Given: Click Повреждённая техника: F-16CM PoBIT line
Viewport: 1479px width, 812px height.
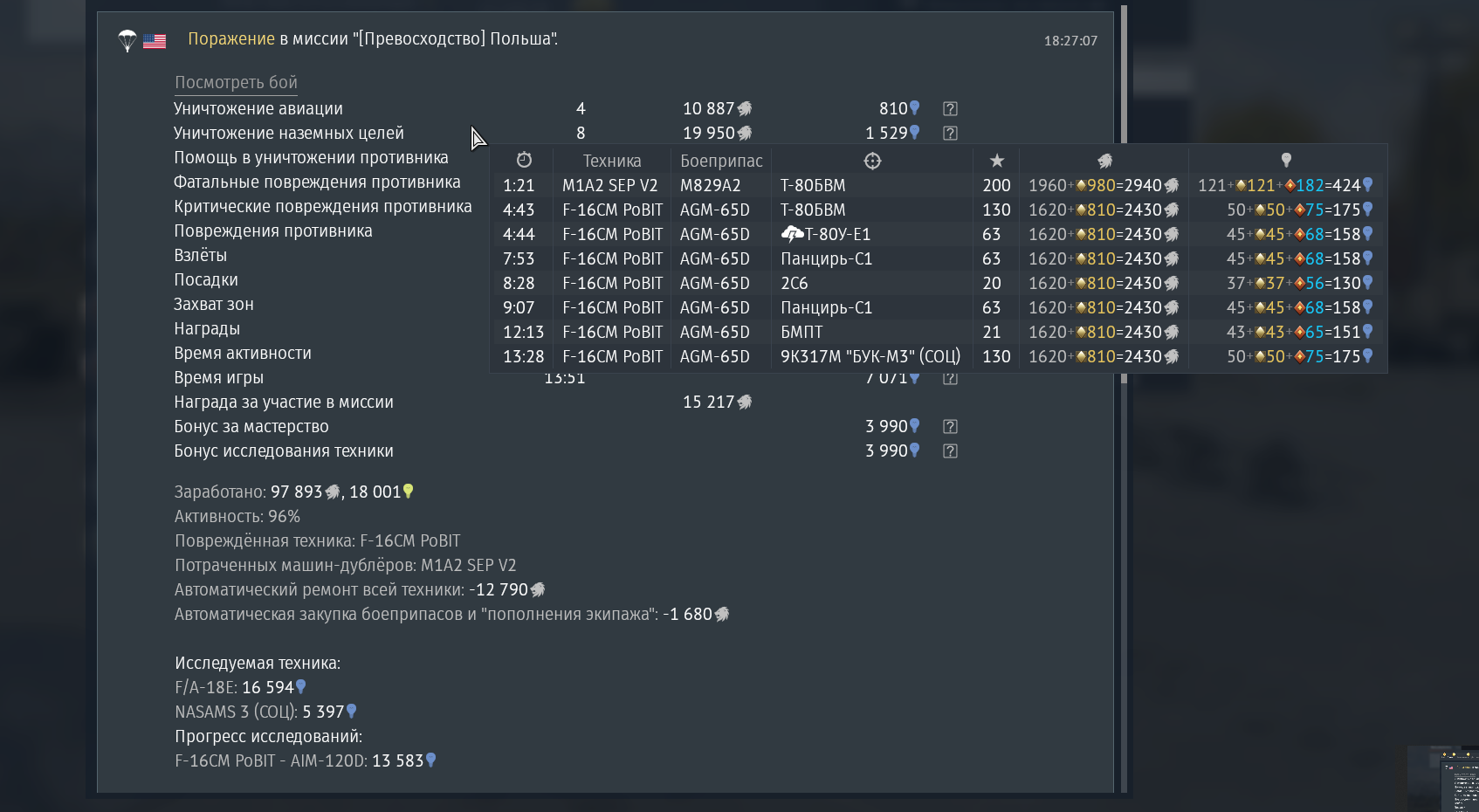Looking at the screenshot, I should [318, 541].
